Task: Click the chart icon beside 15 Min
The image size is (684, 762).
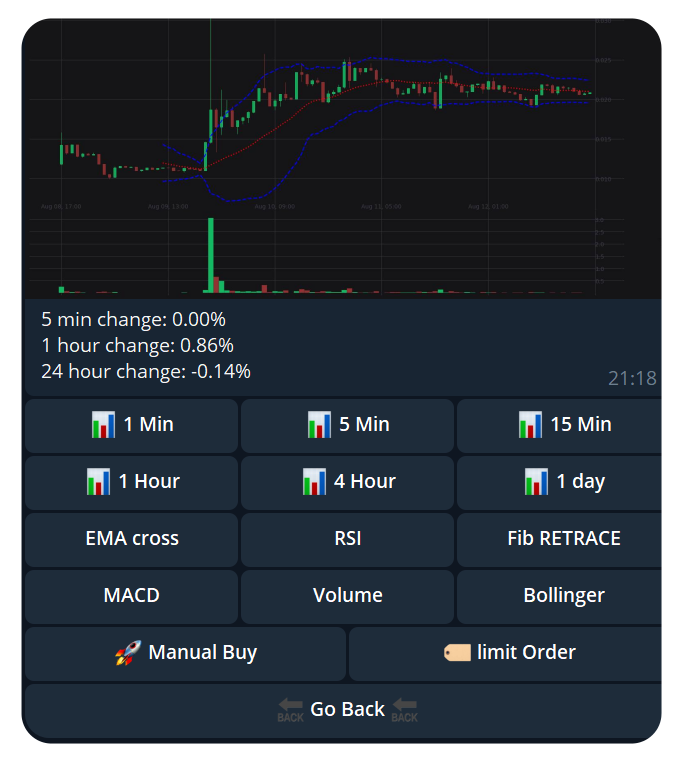Action: coord(530,425)
